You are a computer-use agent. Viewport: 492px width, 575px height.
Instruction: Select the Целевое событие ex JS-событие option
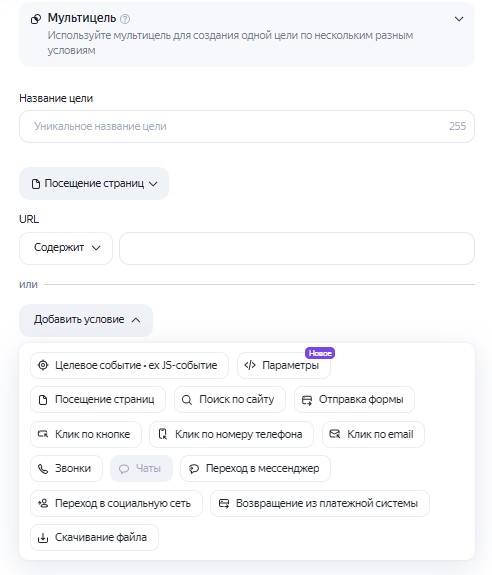pyautogui.click(x=129, y=365)
